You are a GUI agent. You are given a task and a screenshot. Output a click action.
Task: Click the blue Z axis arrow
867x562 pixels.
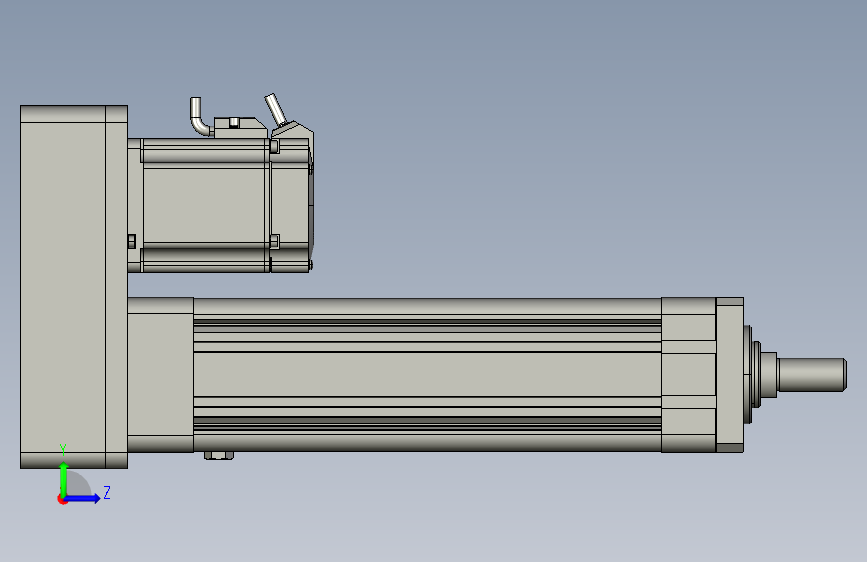(83, 498)
